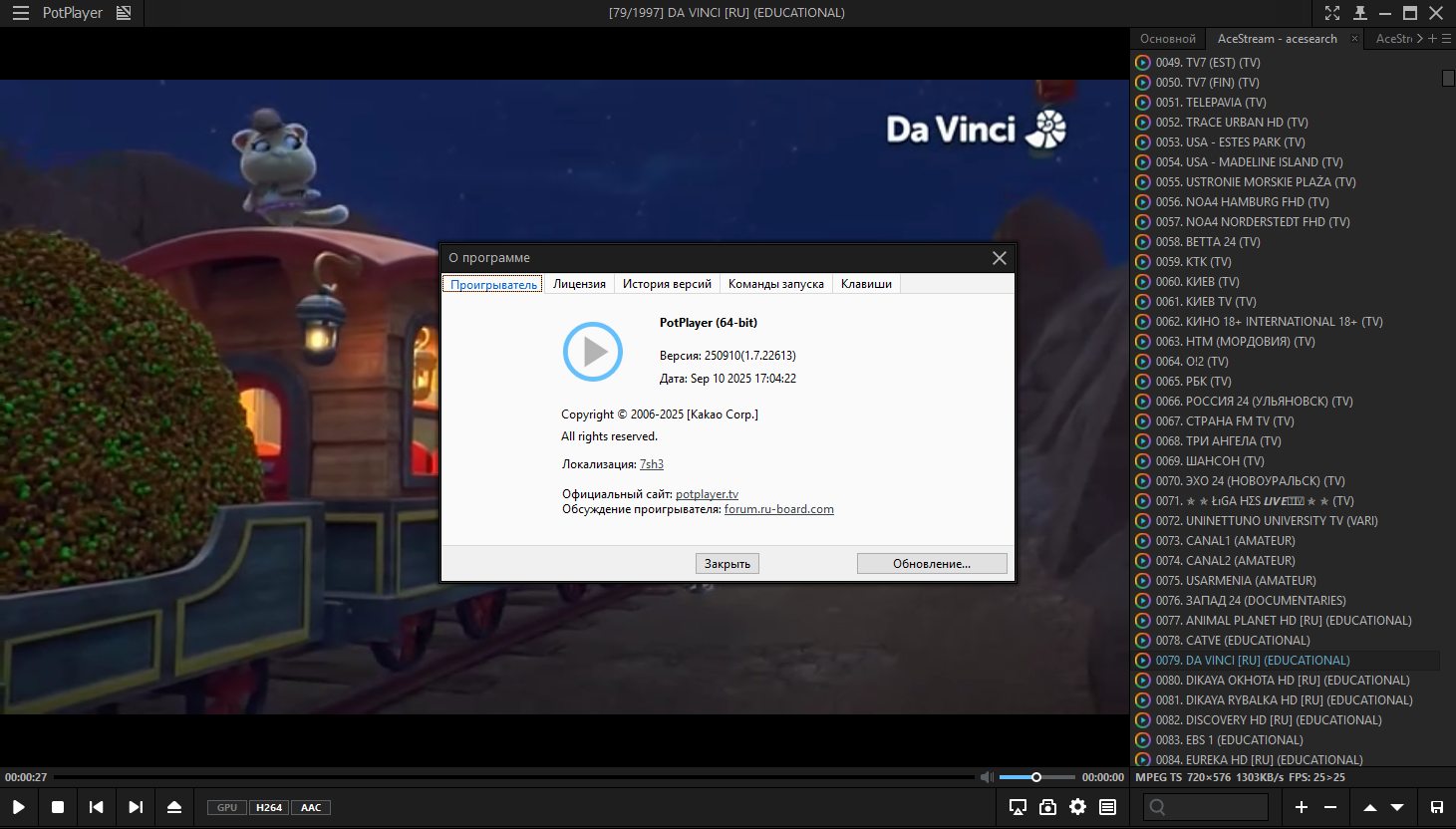Screen dimensions: 1456x829
Task: Remove the item with the playlist minus button
Action: click(x=1330, y=807)
